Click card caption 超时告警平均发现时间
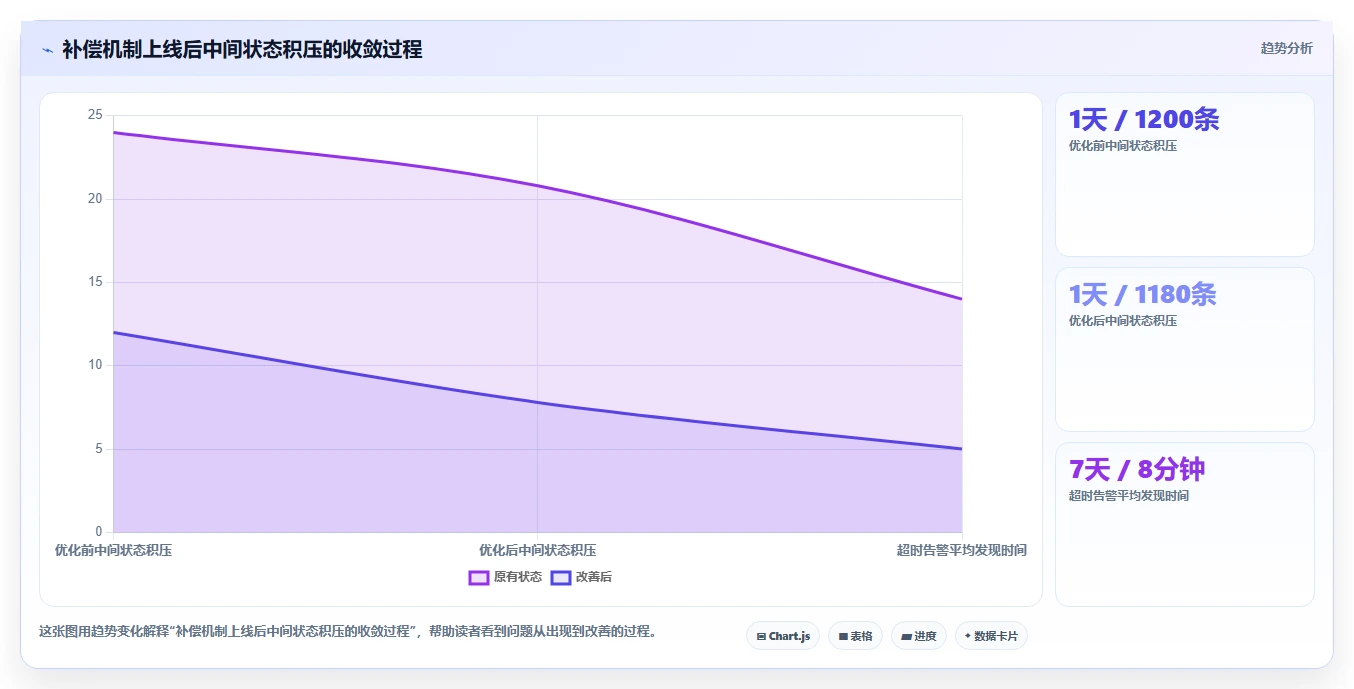The width and height of the screenshot is (1354, 689). pyautogui.click(x=1129, y=496)
